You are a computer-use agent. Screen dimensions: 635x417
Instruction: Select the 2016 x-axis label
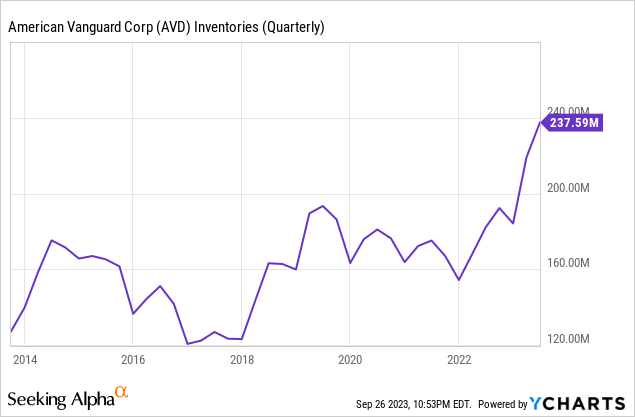tap(133, 358)
